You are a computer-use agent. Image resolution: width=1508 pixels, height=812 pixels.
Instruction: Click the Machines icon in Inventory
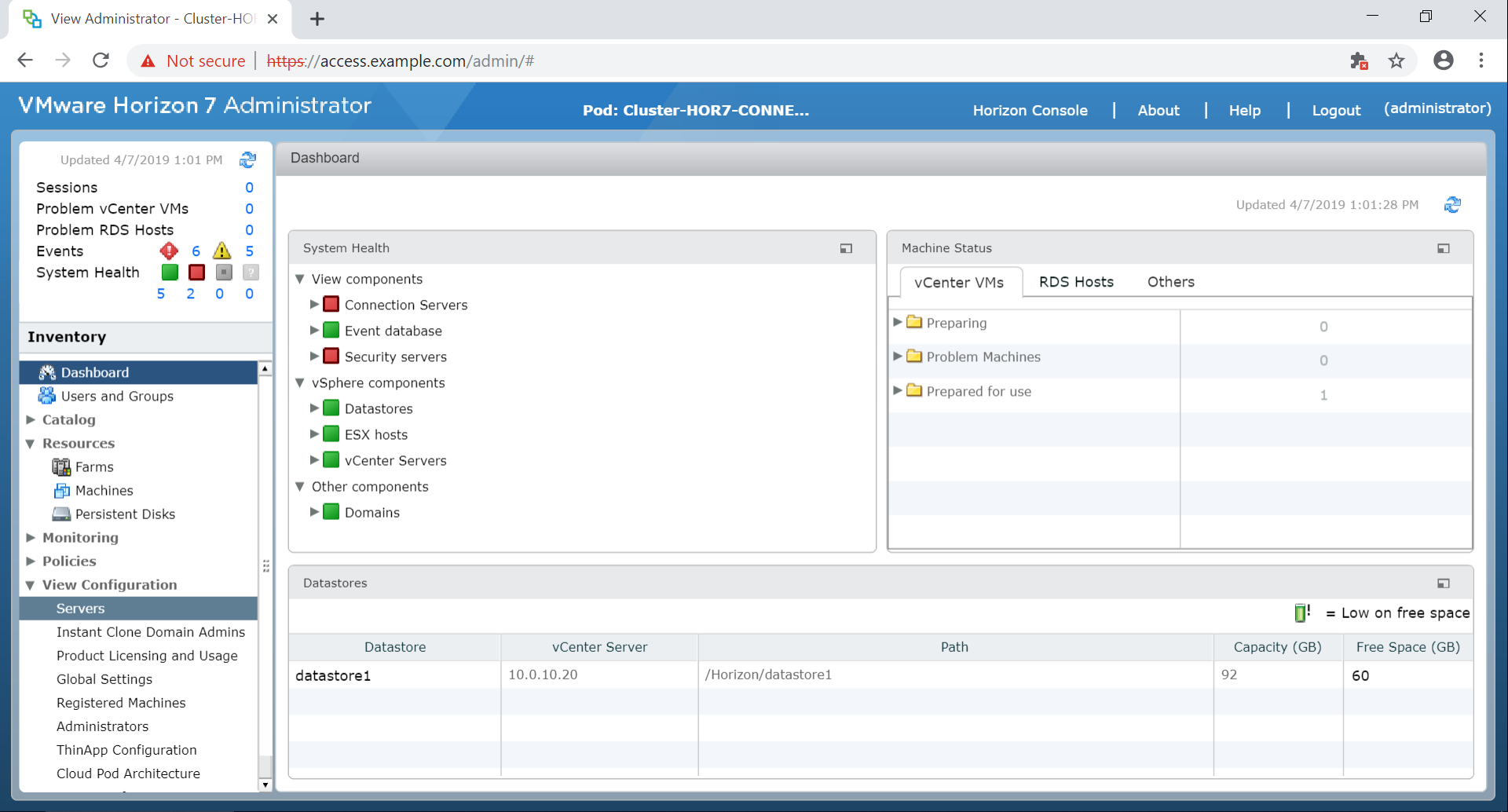coord(61,491)
